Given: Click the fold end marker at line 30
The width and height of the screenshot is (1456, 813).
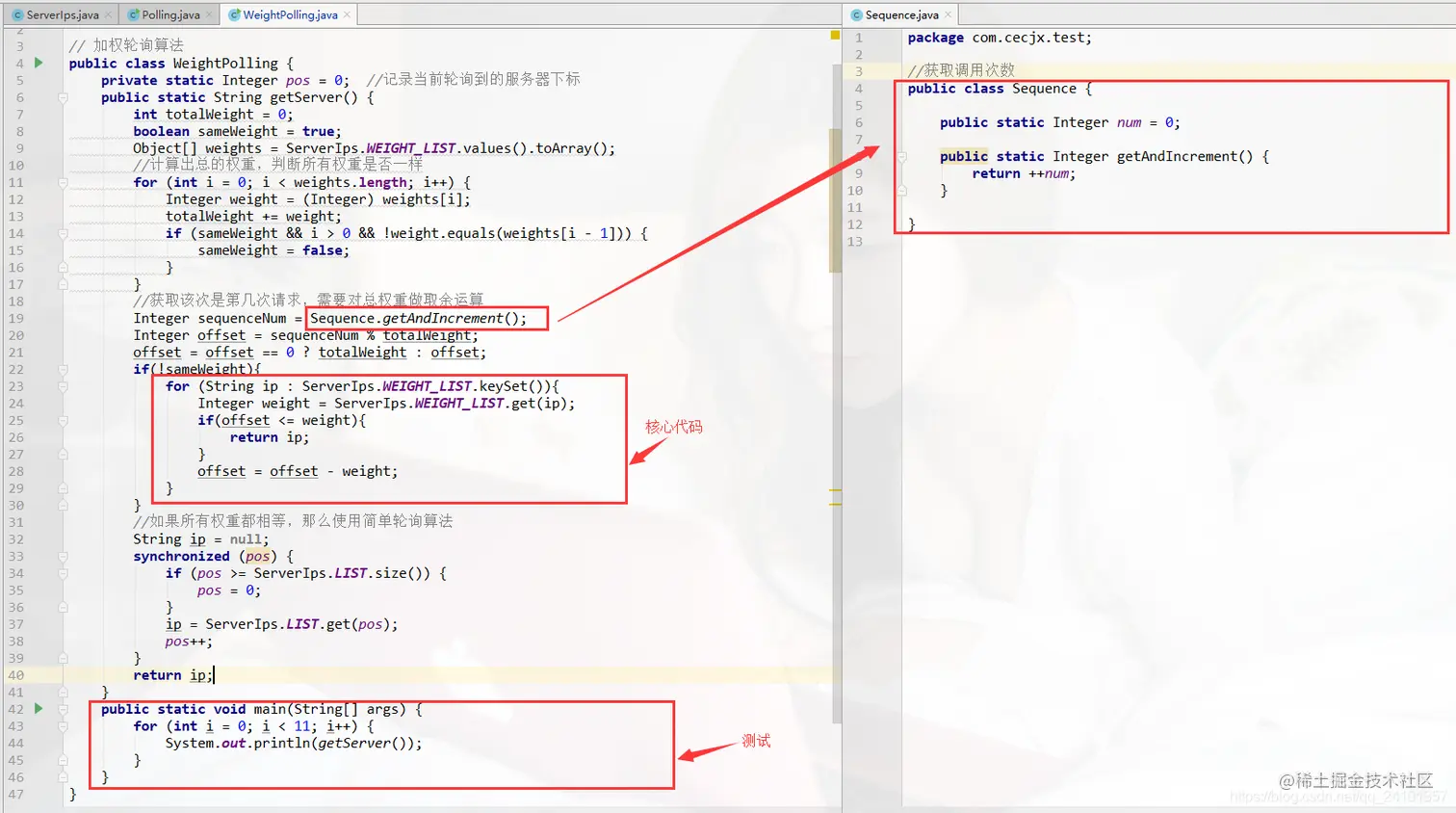Looking at the screenshot, I should pos(63,505).
